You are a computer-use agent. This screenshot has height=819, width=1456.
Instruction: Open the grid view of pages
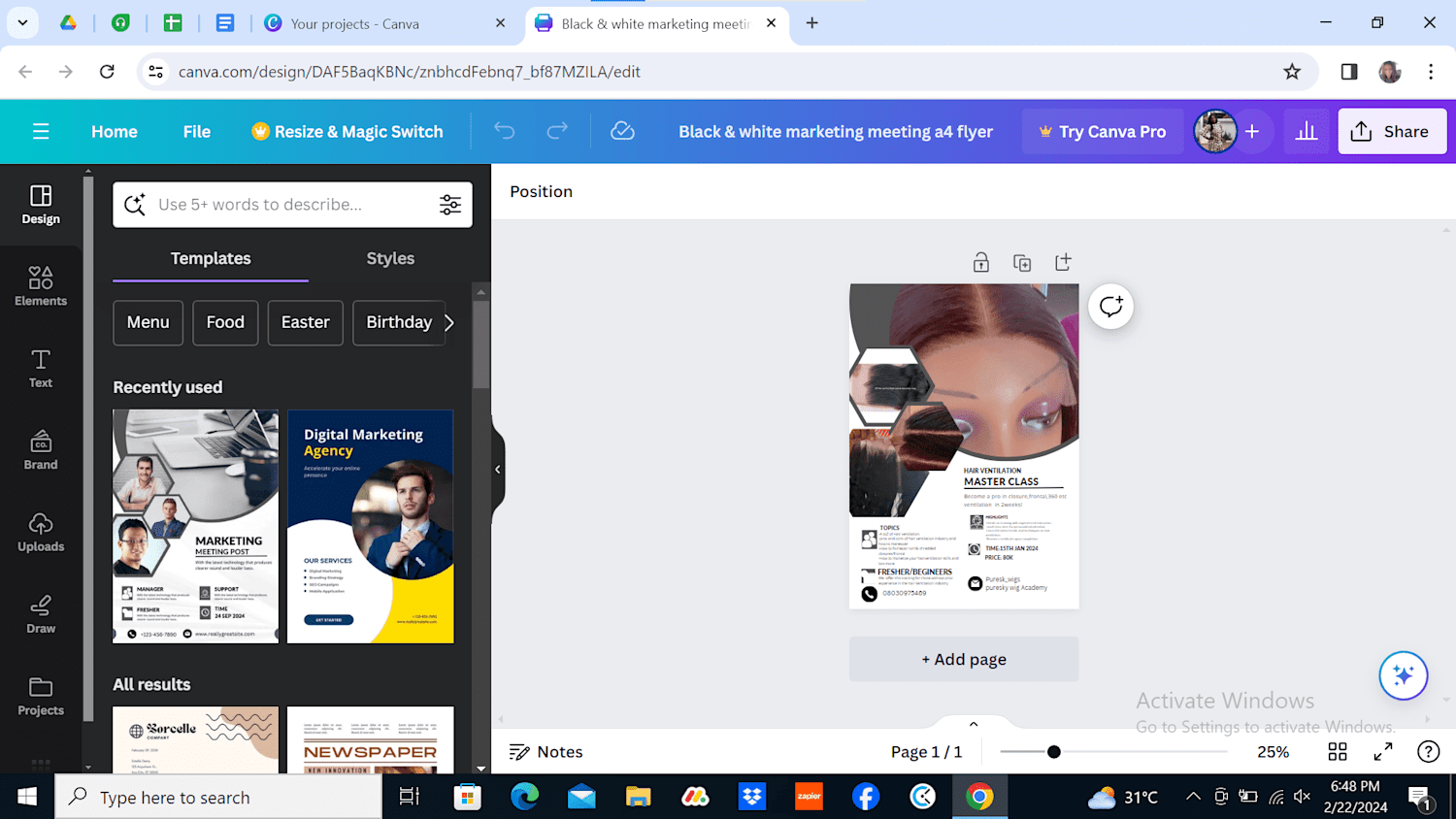[x=1338, y=751]
